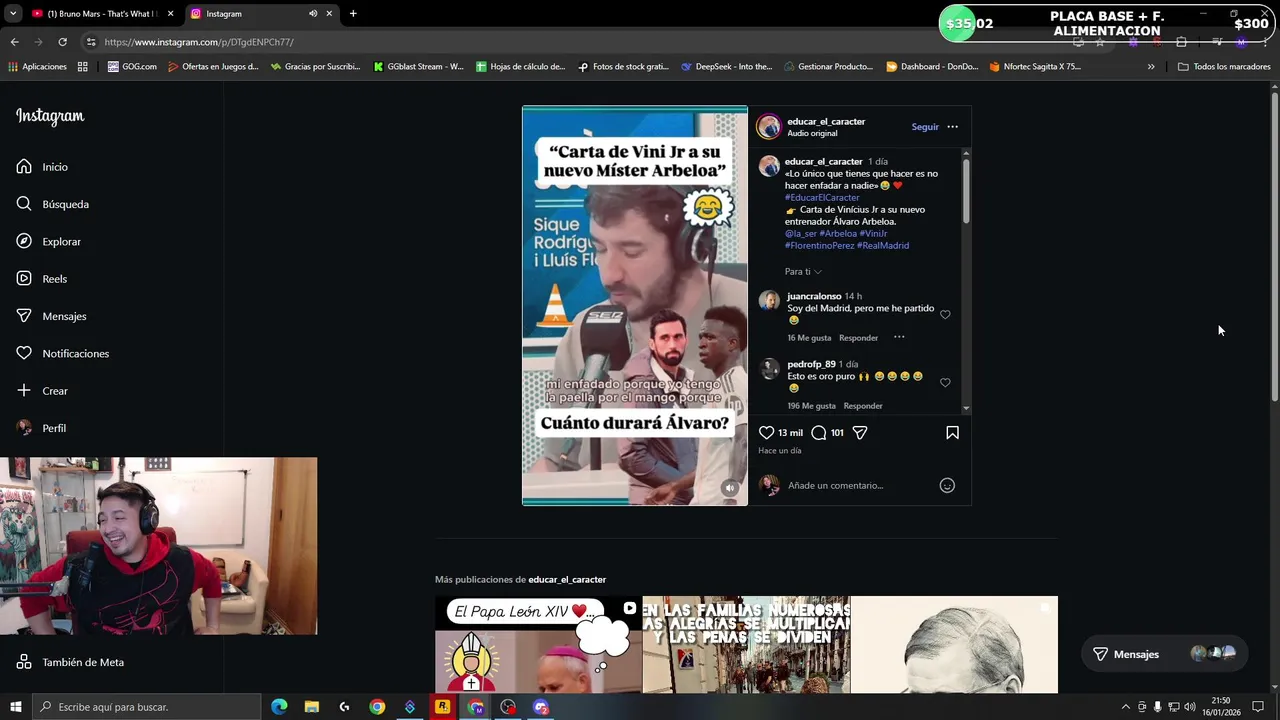This screenshot has width=1280, height=720.
Task: Open Perfil in the sidebar
Action: (x=41, y=428)
